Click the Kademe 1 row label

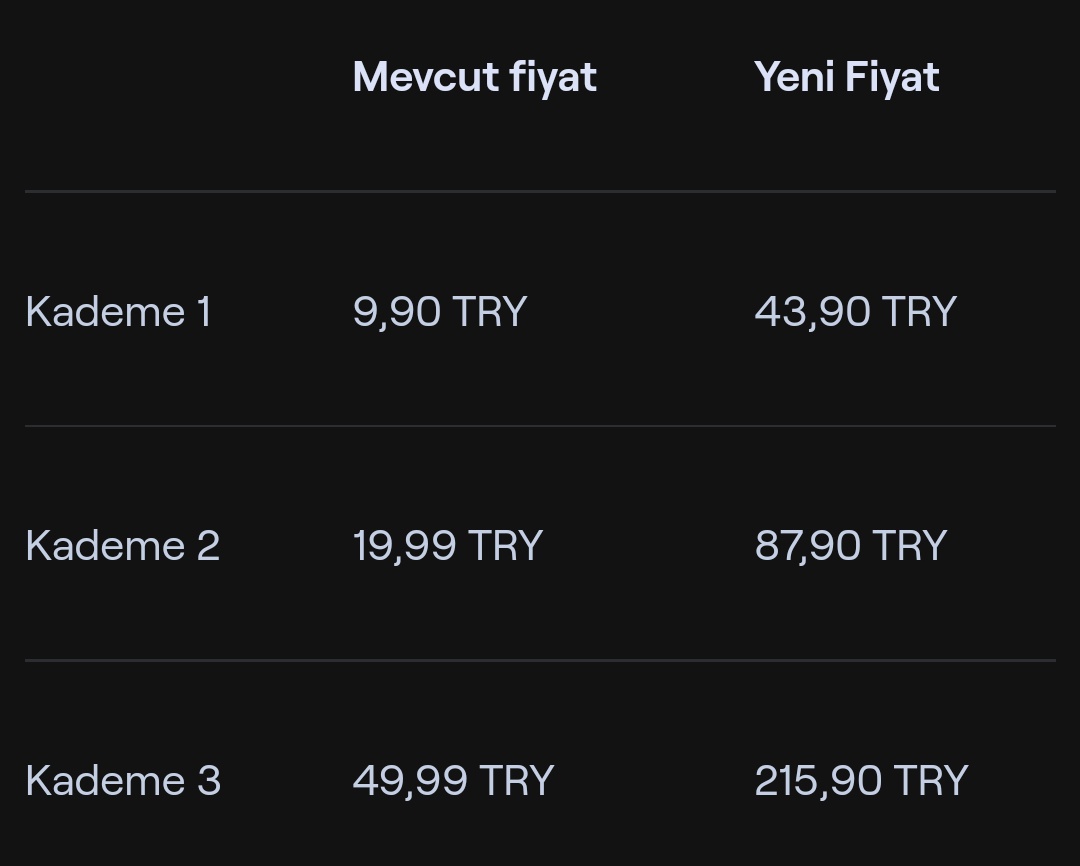tap(118, 311)
